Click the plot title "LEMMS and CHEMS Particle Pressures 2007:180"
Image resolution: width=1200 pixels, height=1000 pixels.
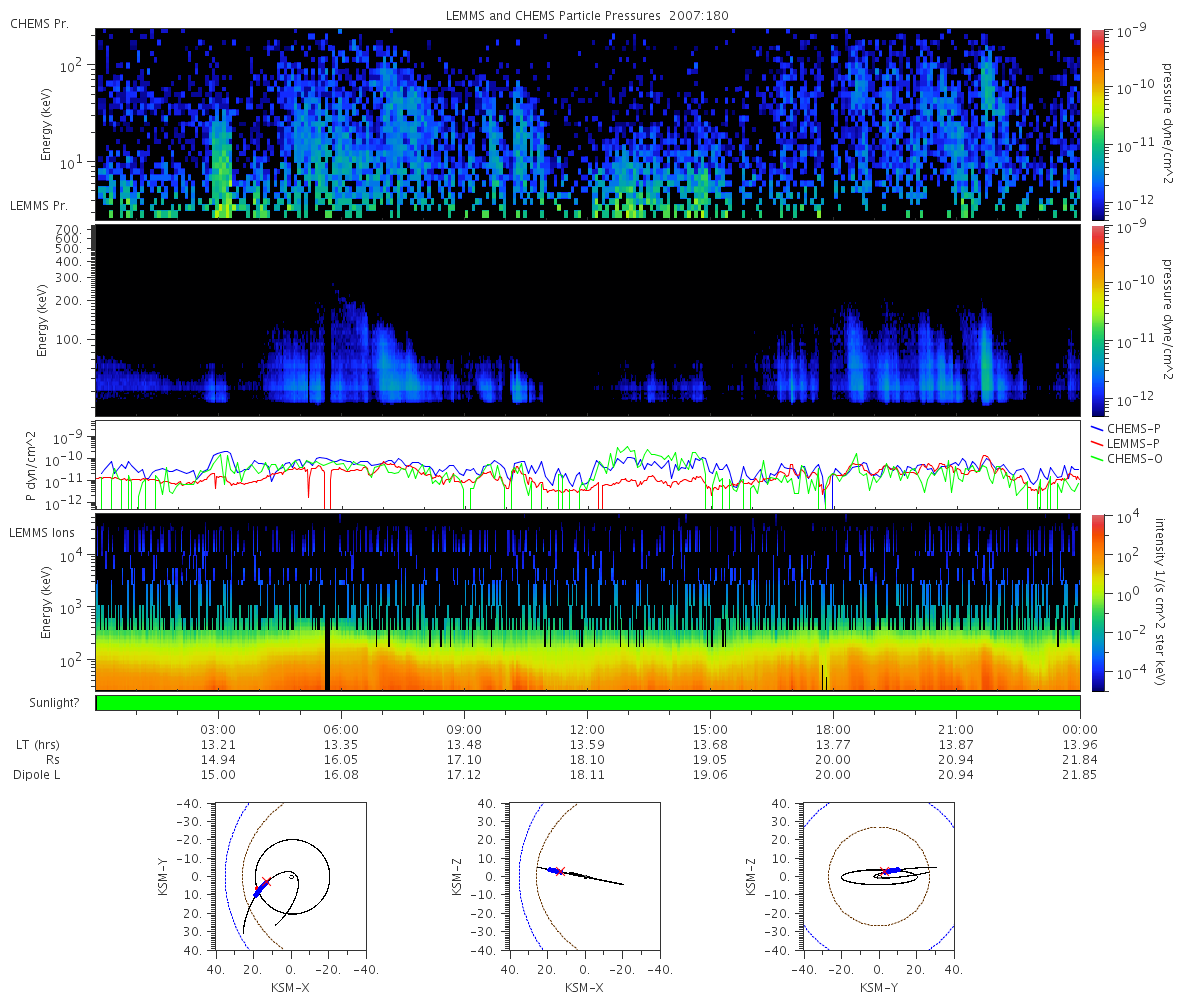pyautogui.click(x=587, y=16)
